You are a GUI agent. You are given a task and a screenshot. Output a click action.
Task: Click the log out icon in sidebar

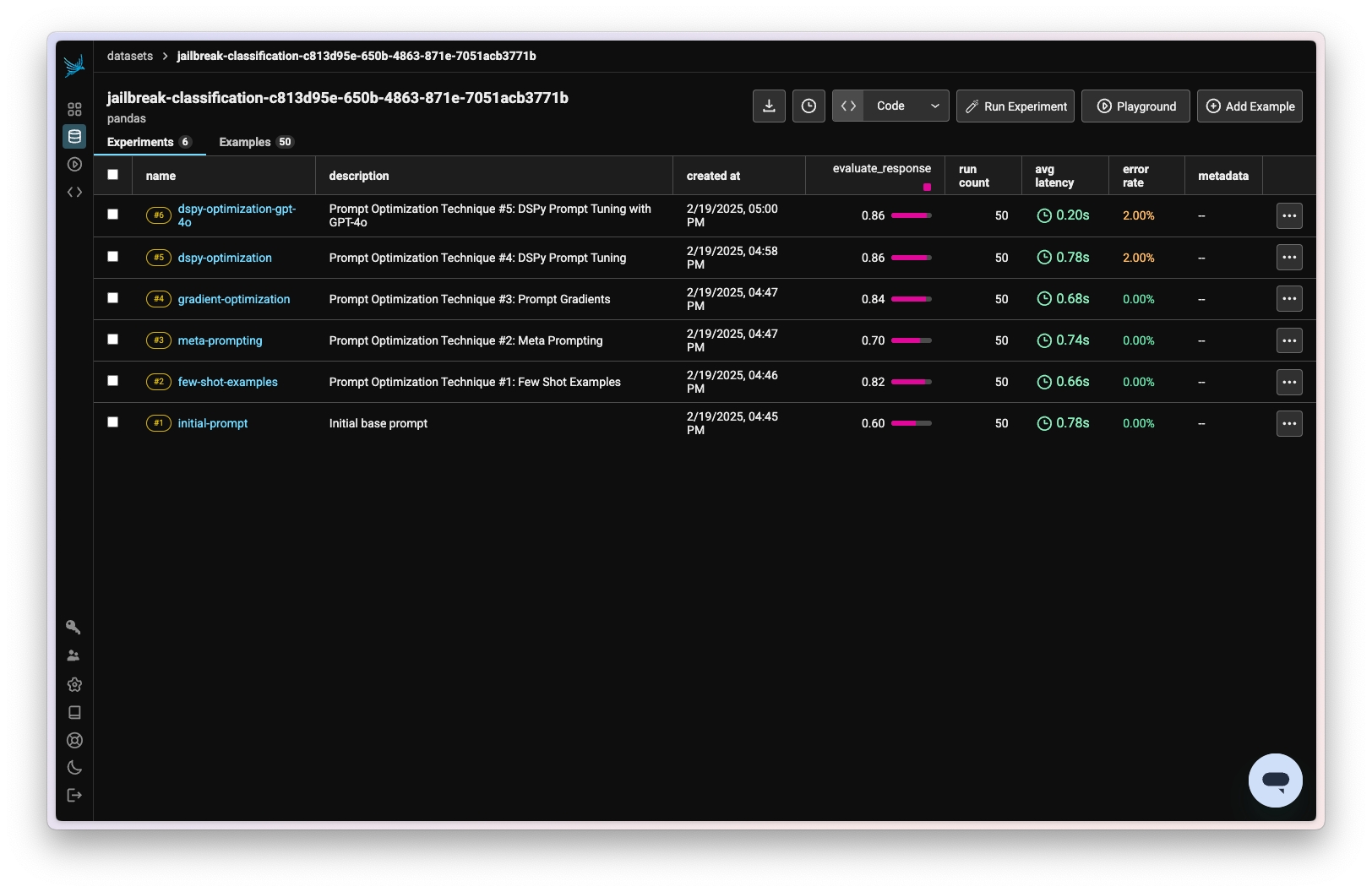click(x=74, y=795)
